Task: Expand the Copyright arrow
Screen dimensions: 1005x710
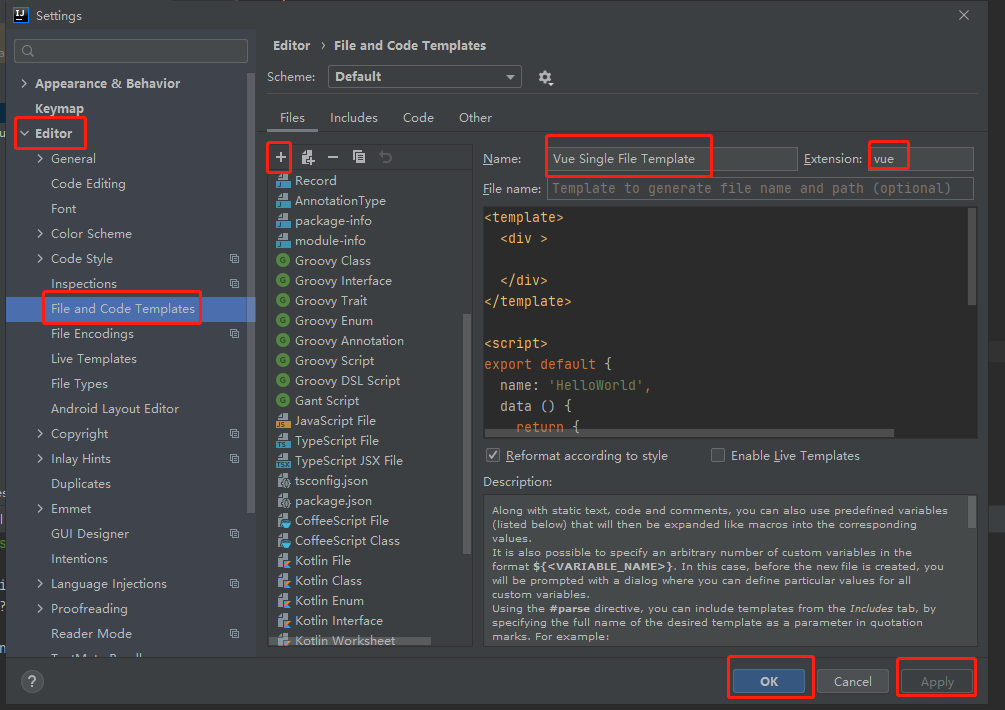Action: pos(40,433)
